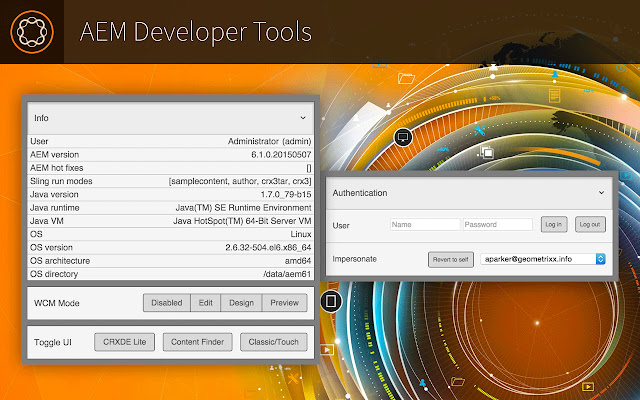Toggle the Content Finder
Screen dimensions: 640x400
198,342
